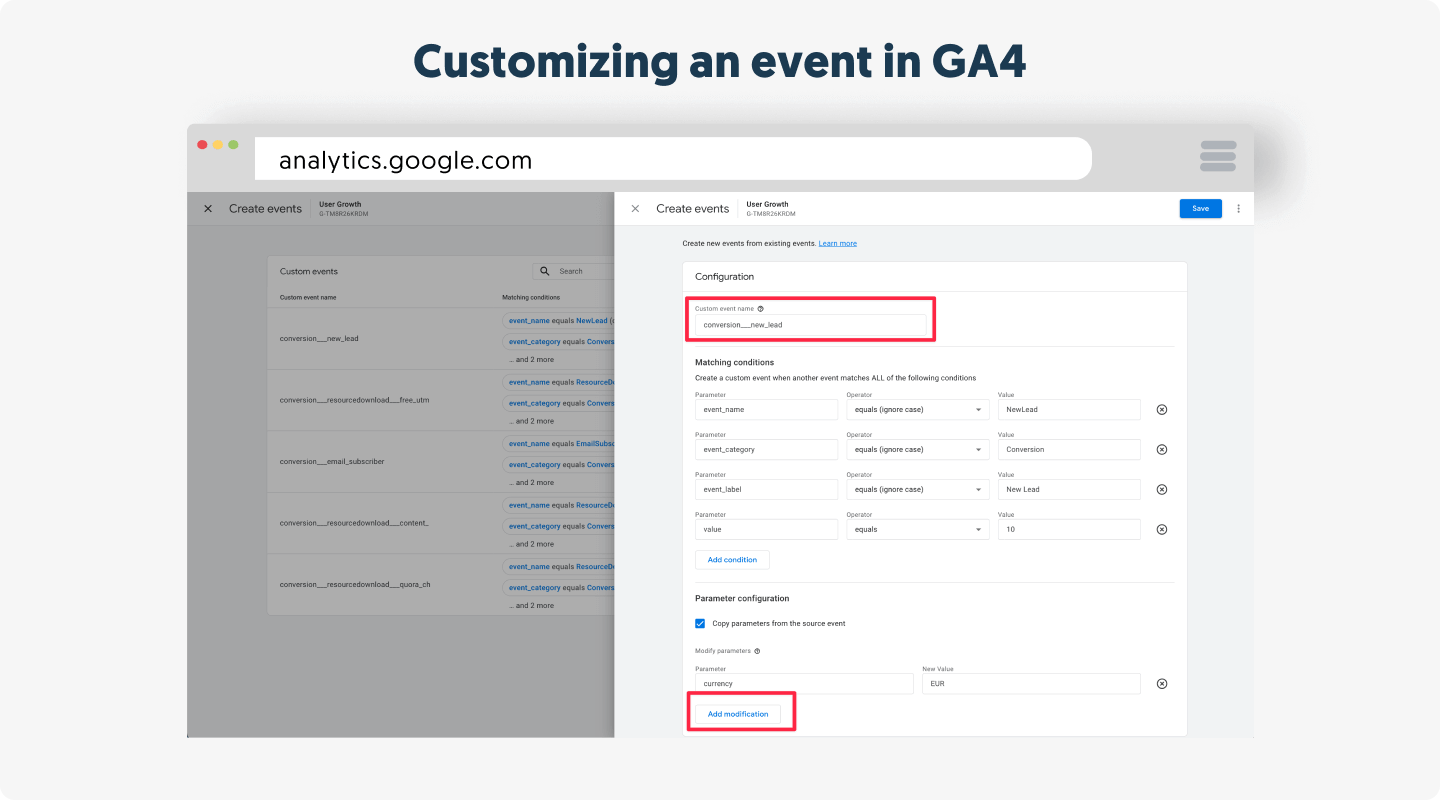The height and width of the screenshot is (800, 1440).
Task: Click the browser hamburger menu icon
Action: [x=1217, y=157]
